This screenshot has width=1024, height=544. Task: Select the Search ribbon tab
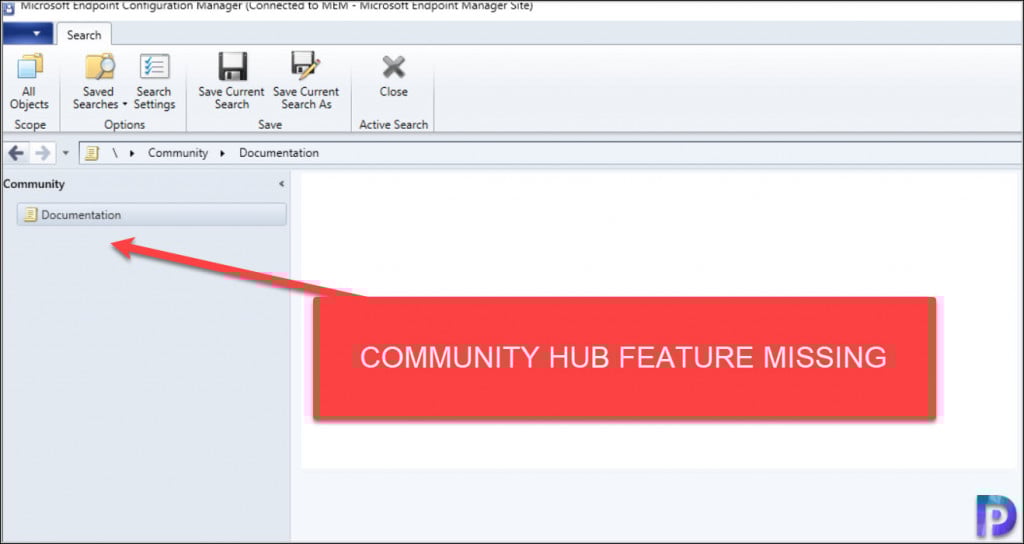(x=84, y=35)
